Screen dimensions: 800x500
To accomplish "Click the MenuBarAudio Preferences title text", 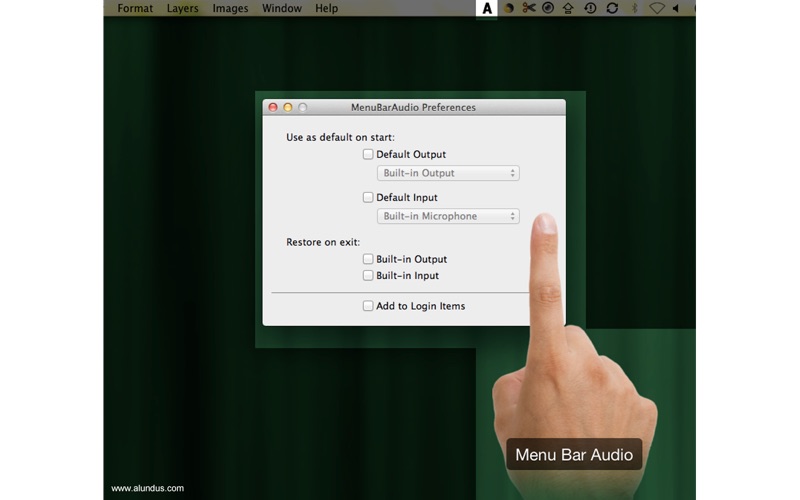I will [x=413, y=107].
